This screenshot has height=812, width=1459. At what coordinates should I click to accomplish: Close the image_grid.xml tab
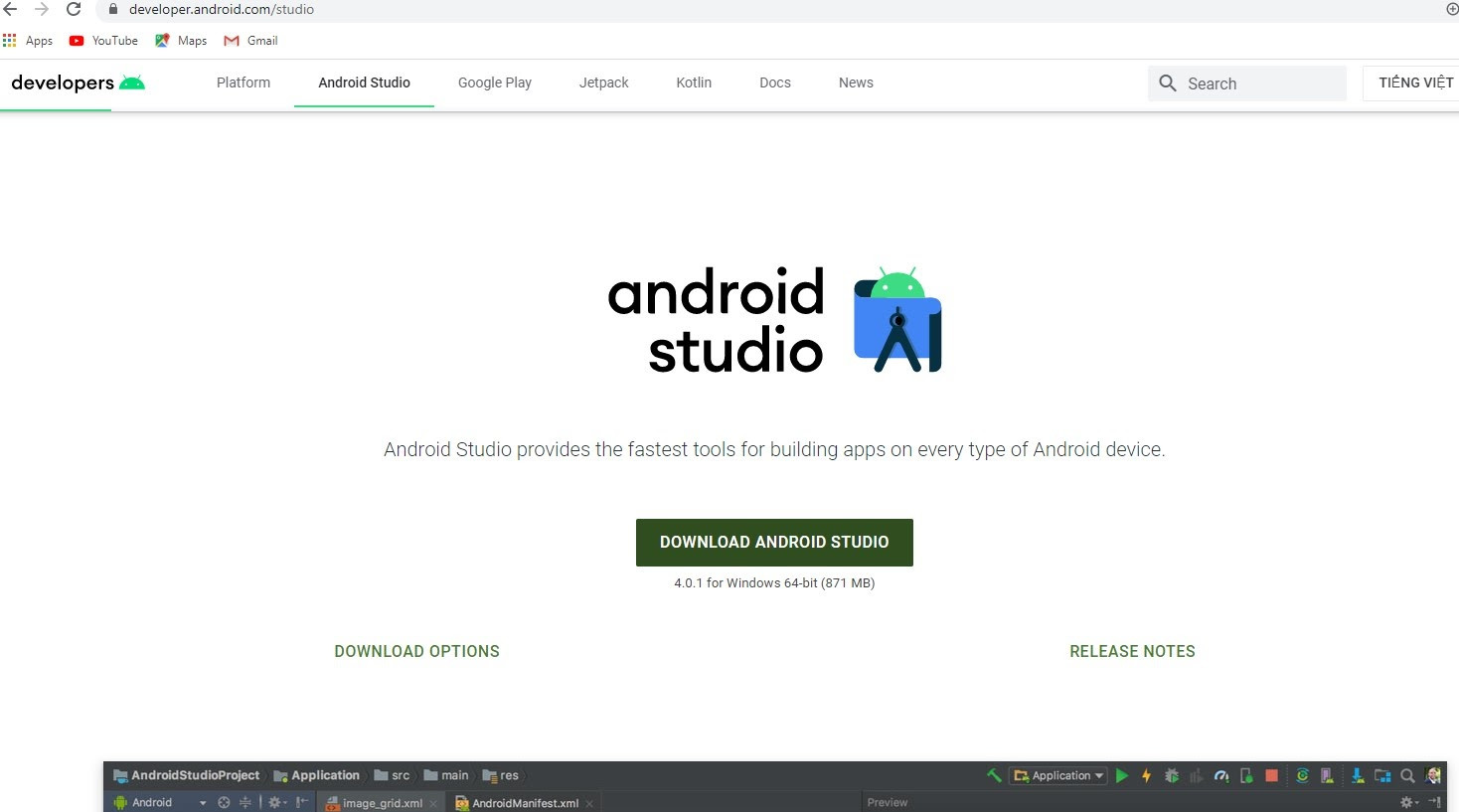tap(433, 804)
